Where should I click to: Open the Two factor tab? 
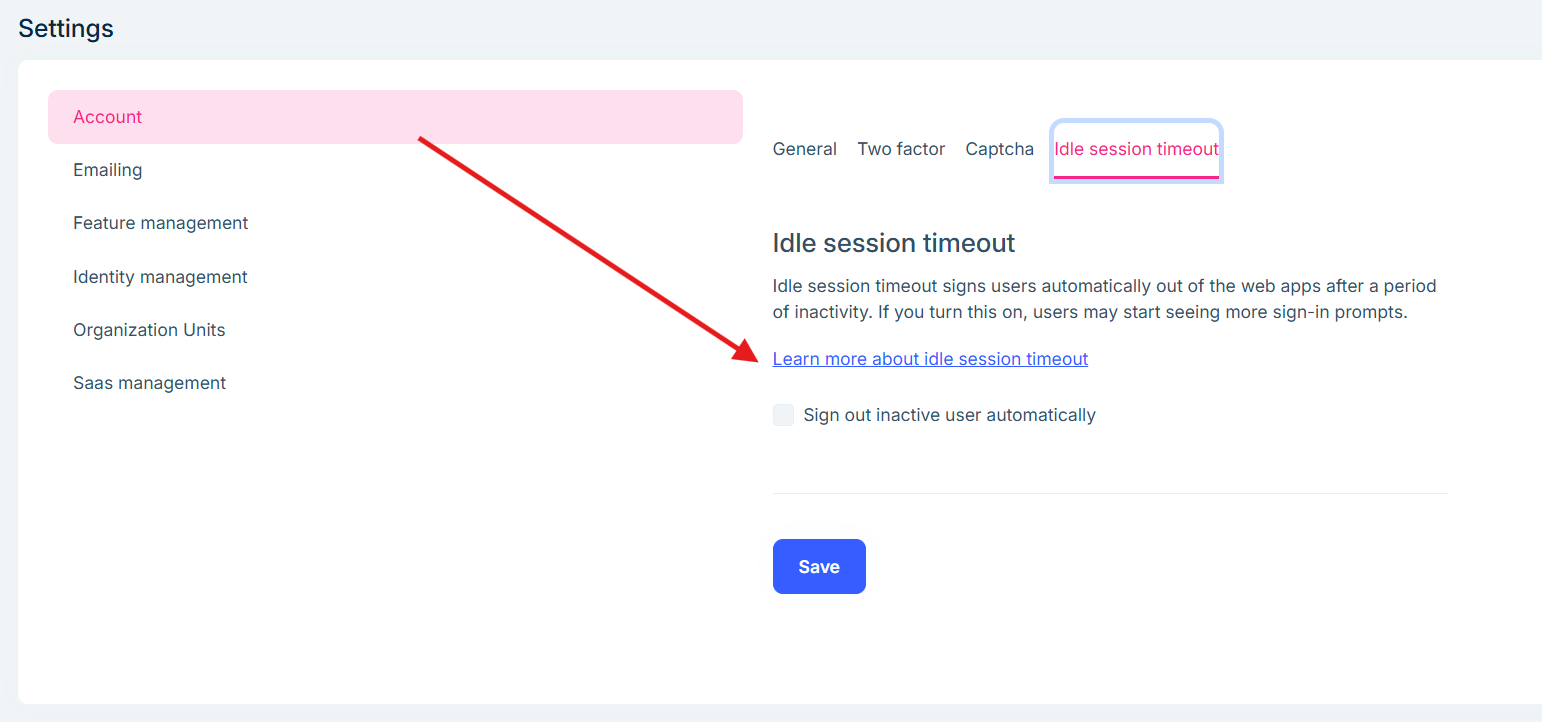point(901,149)
